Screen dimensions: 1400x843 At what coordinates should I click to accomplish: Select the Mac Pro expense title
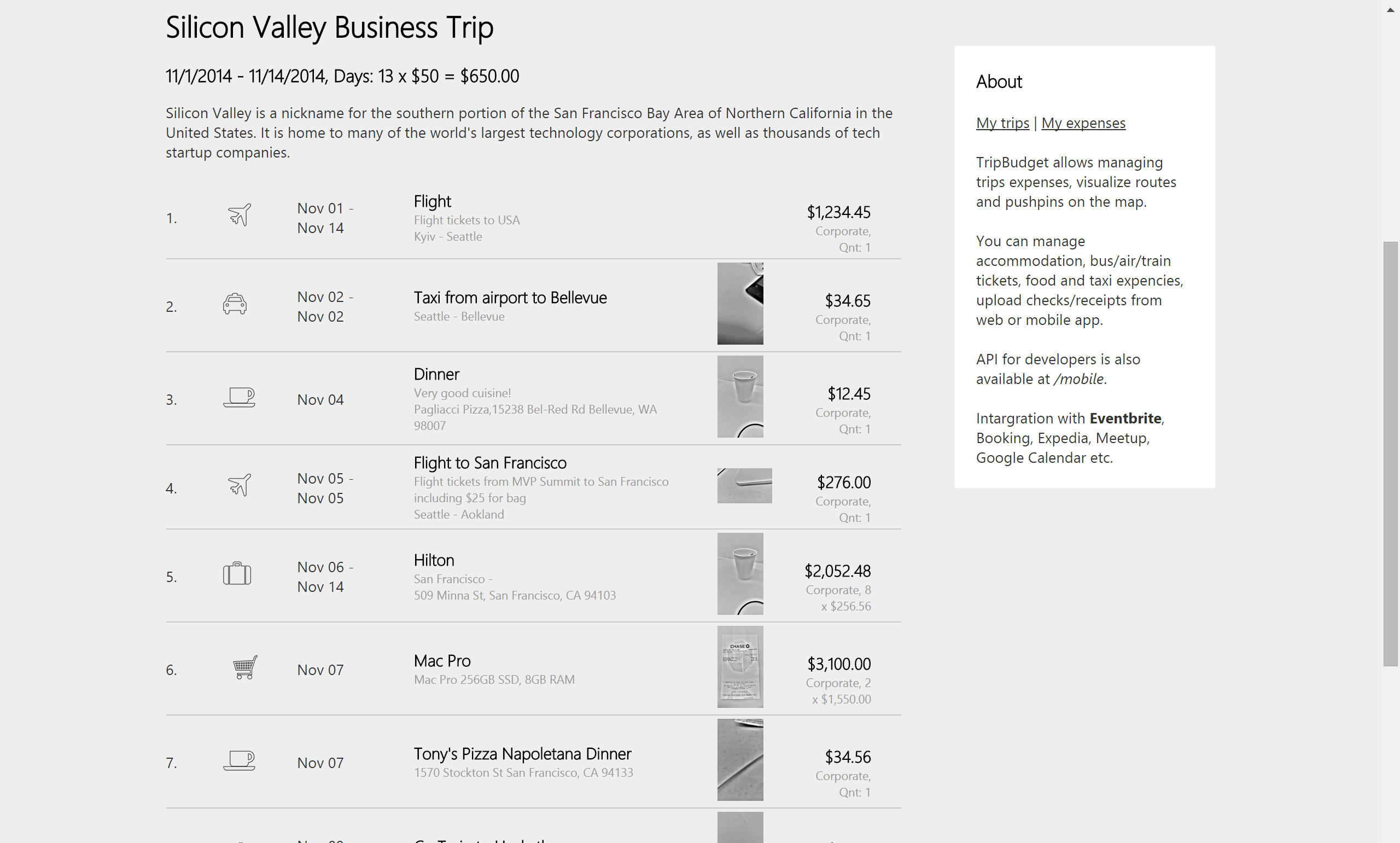coord(442,661)
